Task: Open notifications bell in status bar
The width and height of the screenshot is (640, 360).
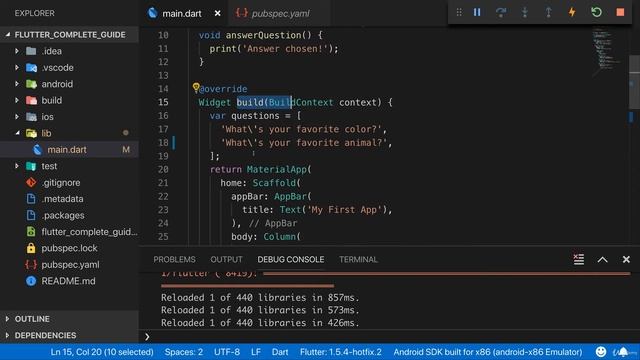Action: pyautogui.click(x=623, y=351)
